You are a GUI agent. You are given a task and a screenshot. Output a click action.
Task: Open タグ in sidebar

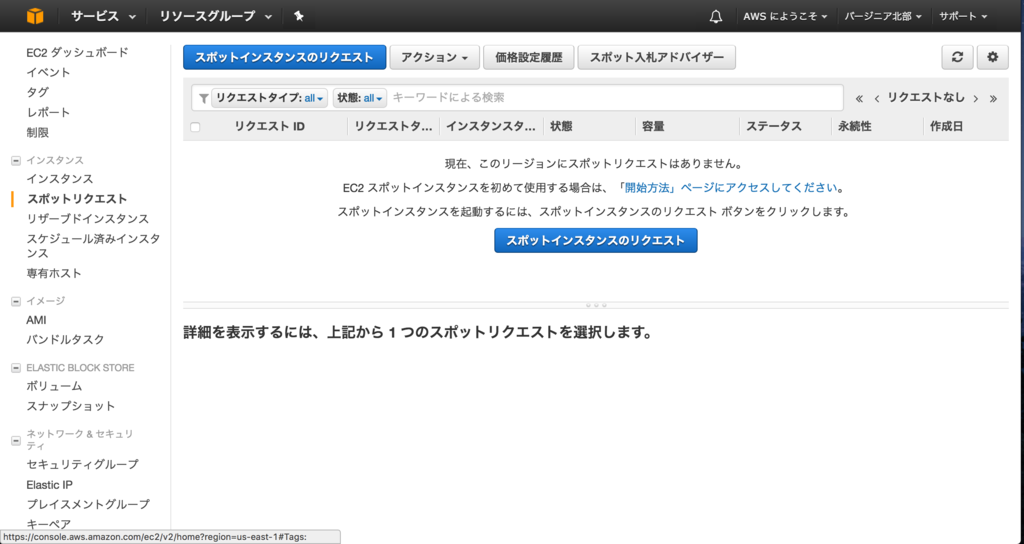37,92
